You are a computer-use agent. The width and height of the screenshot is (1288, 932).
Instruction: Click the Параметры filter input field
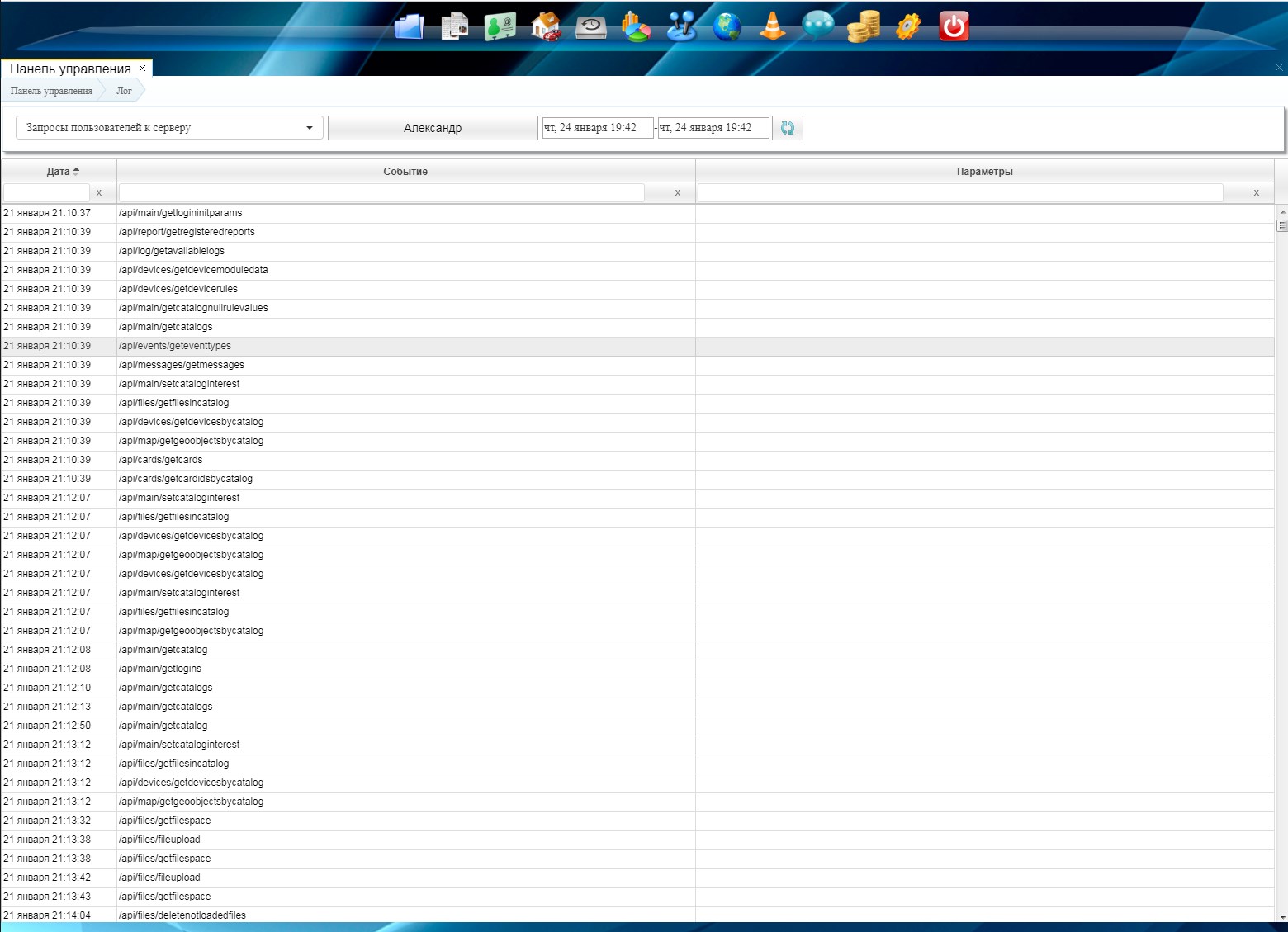[x=959, y=192]
